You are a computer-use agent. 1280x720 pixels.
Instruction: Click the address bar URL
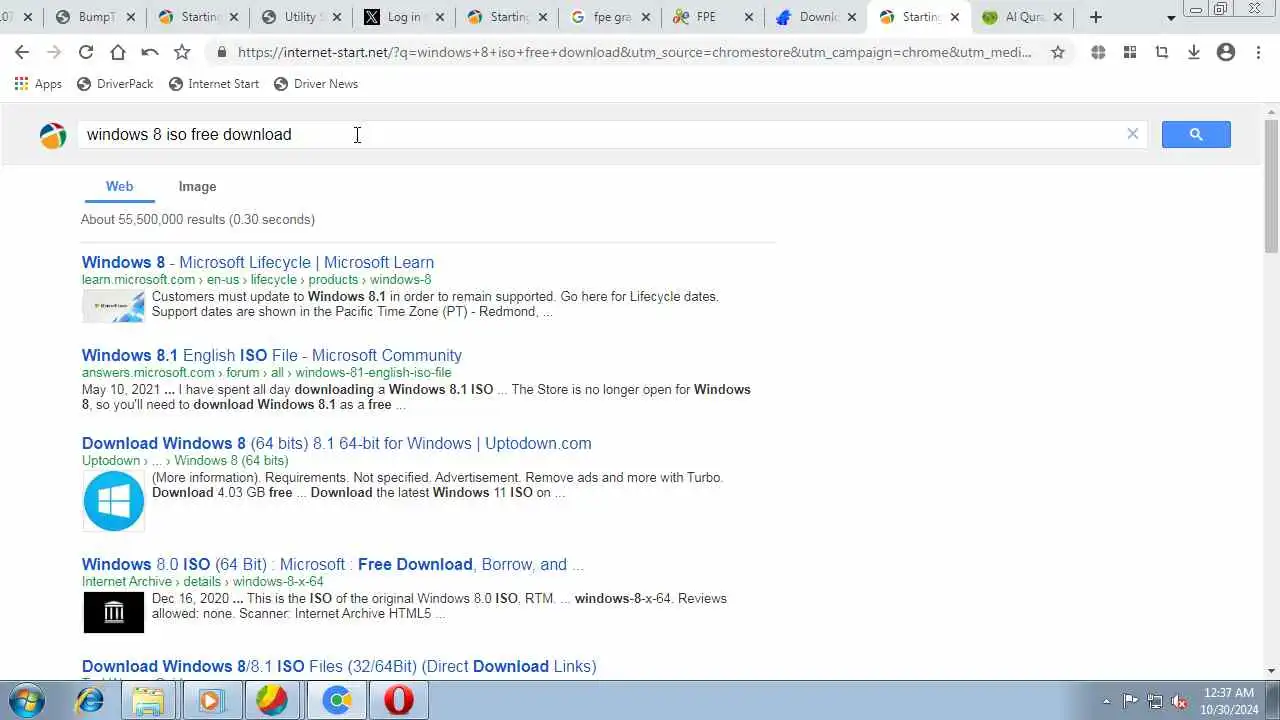coord(635,53)
